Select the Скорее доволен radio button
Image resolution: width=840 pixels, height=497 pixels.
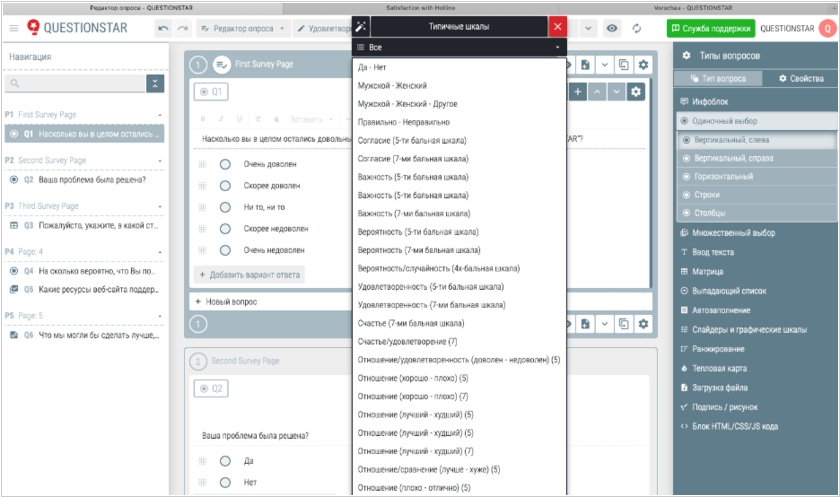pyautogui.click(x=225, y=185)
